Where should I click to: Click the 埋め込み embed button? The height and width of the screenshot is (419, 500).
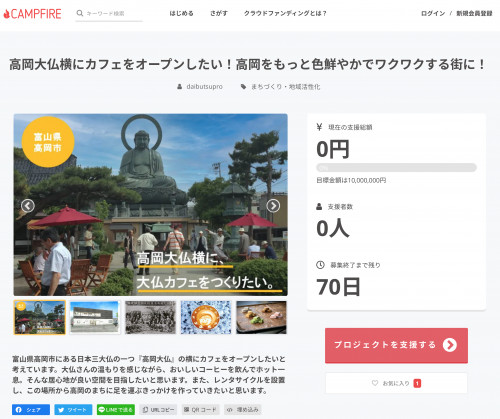(x=242, y=410)
